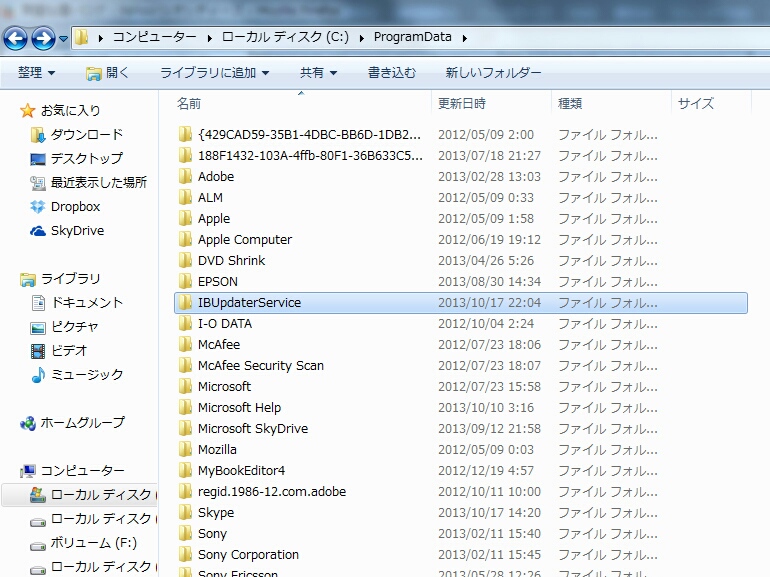Click the McAfee folder icon

(185, 344)
